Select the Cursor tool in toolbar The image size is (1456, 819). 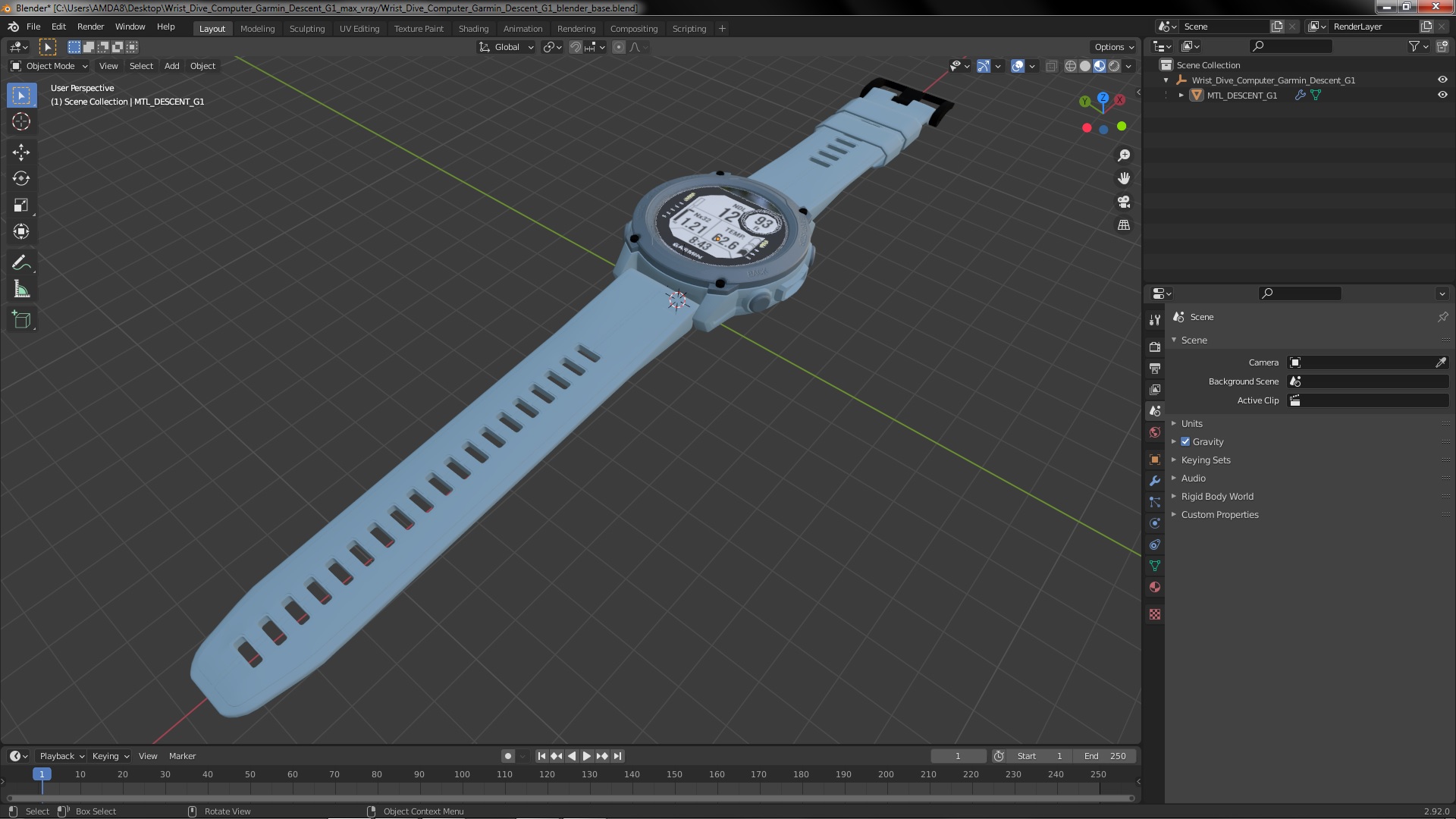[21, 121]
